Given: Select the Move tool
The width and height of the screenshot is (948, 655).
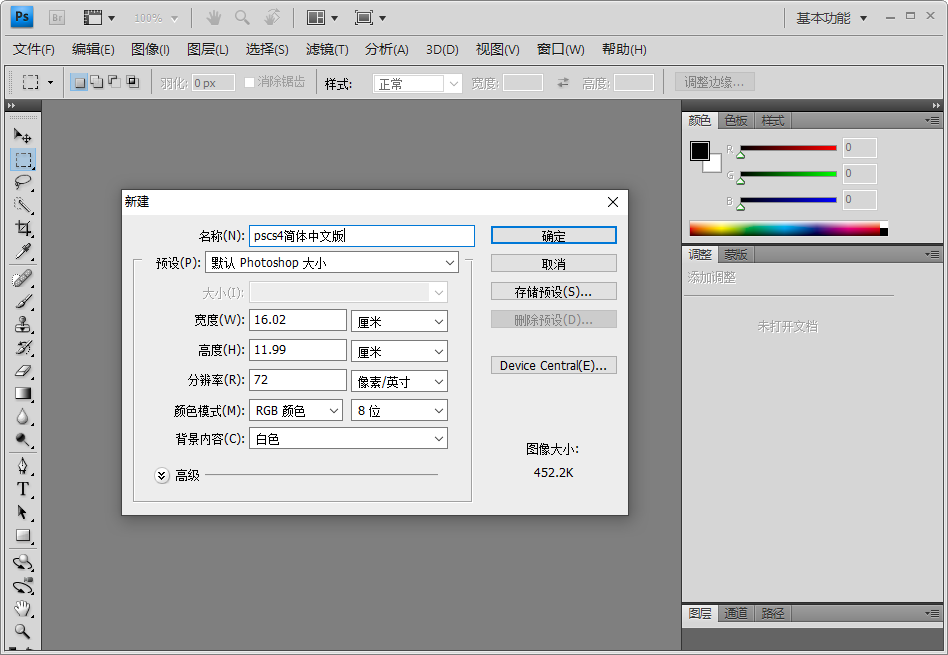Looking at the screenshot, I should click(22, 135).
